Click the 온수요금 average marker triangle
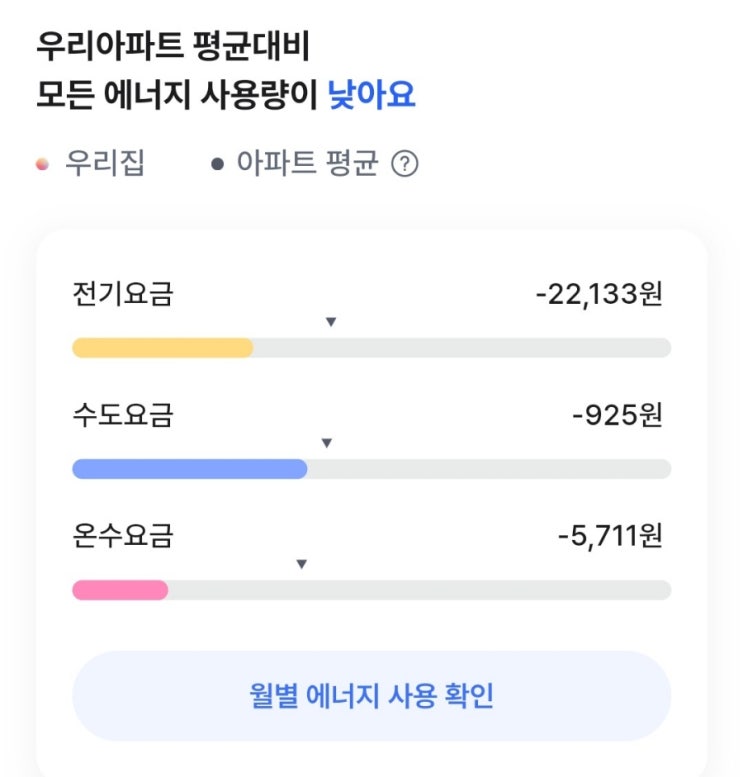 click(301, 564)
